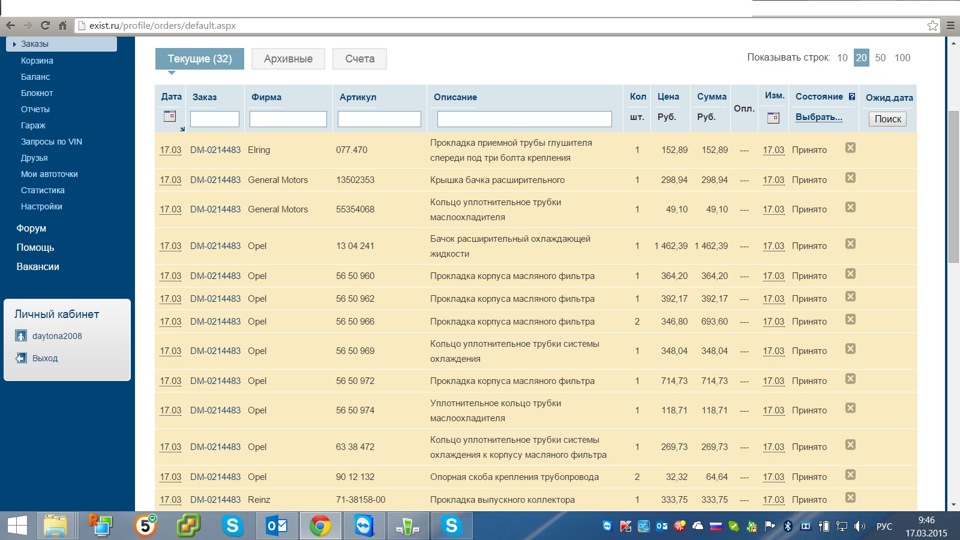This screenshot has height=540, width=960.
Task: Open Outlook from the Windows taskbar
Action: [277, 525]
